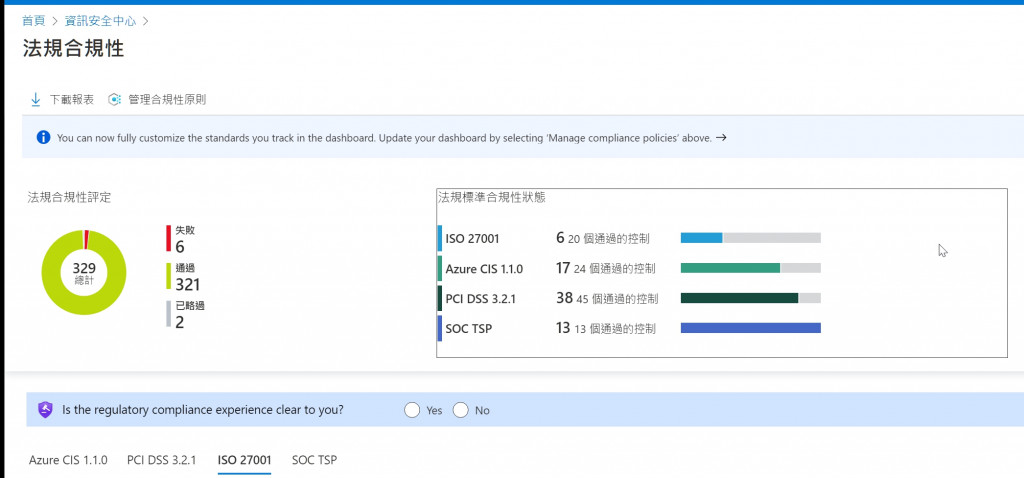Click the 法規合規性評定 heading
This screenshot has width=1024, height=478.
pos(69,197)
